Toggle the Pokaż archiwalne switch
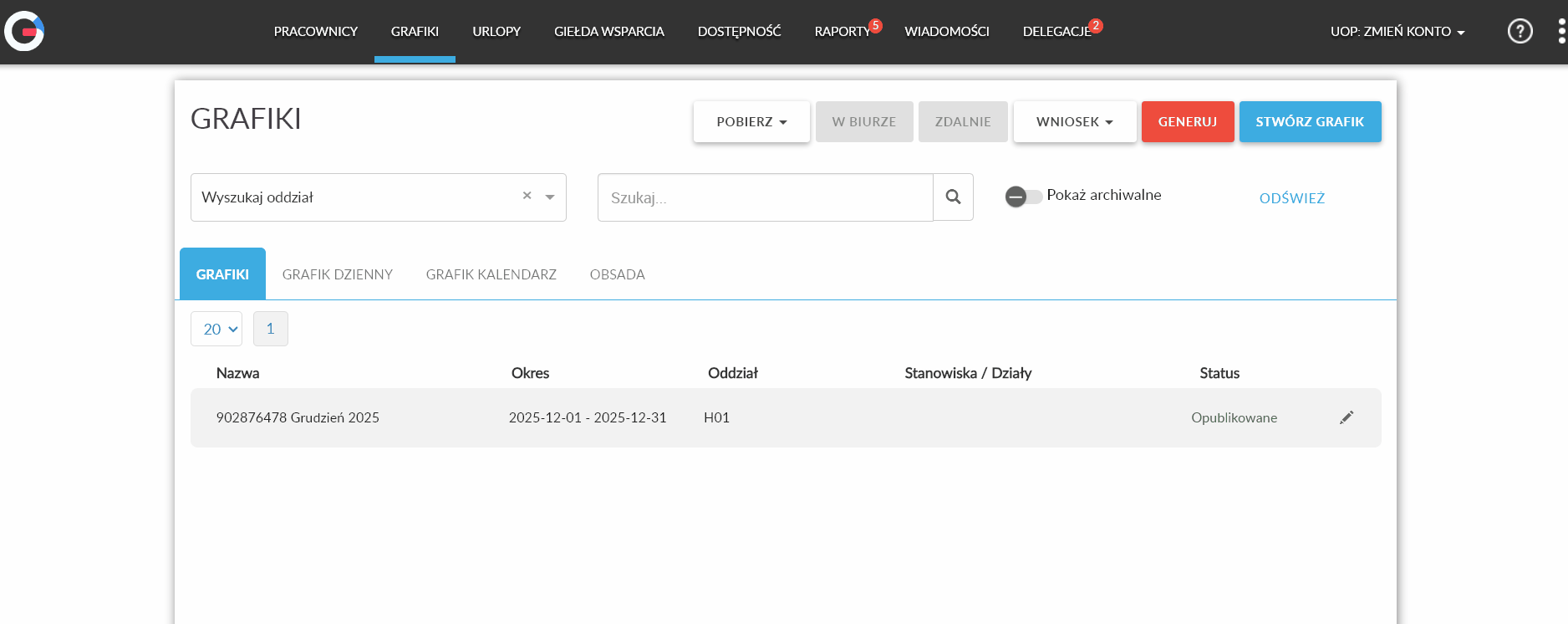The height and width of the screenshot is (624, 1568). 1023,197
